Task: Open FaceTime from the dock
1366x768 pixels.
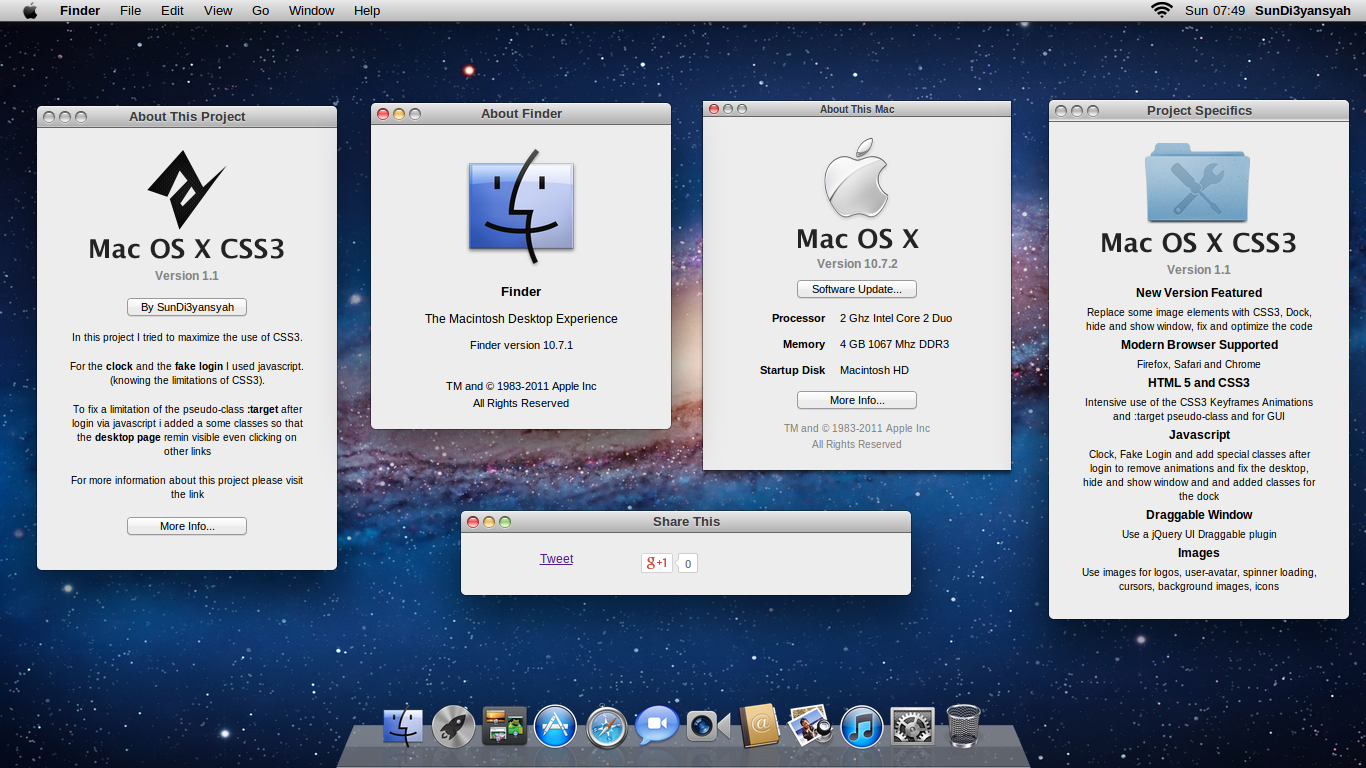Action: [708, 726]
